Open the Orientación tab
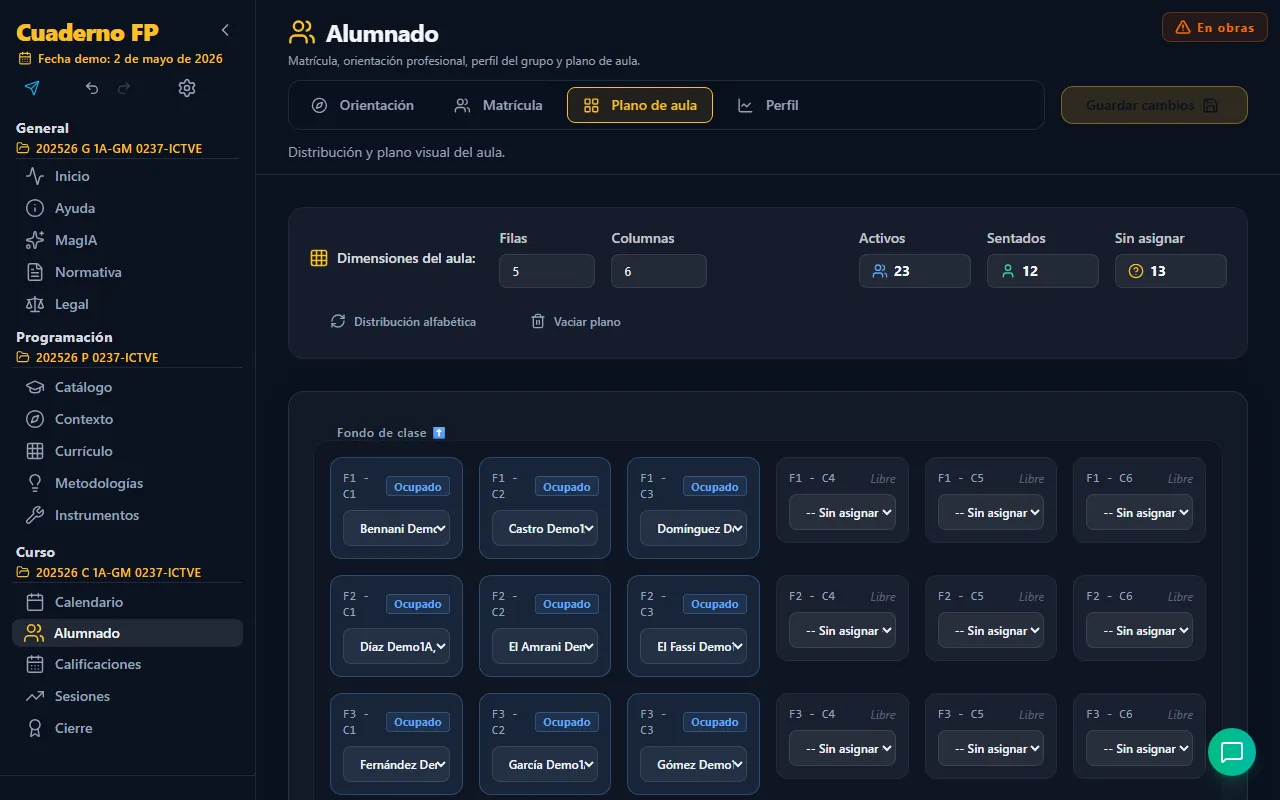Image resolution: width=1280 pixels, height=800 pixels. [x=362, y=105]
